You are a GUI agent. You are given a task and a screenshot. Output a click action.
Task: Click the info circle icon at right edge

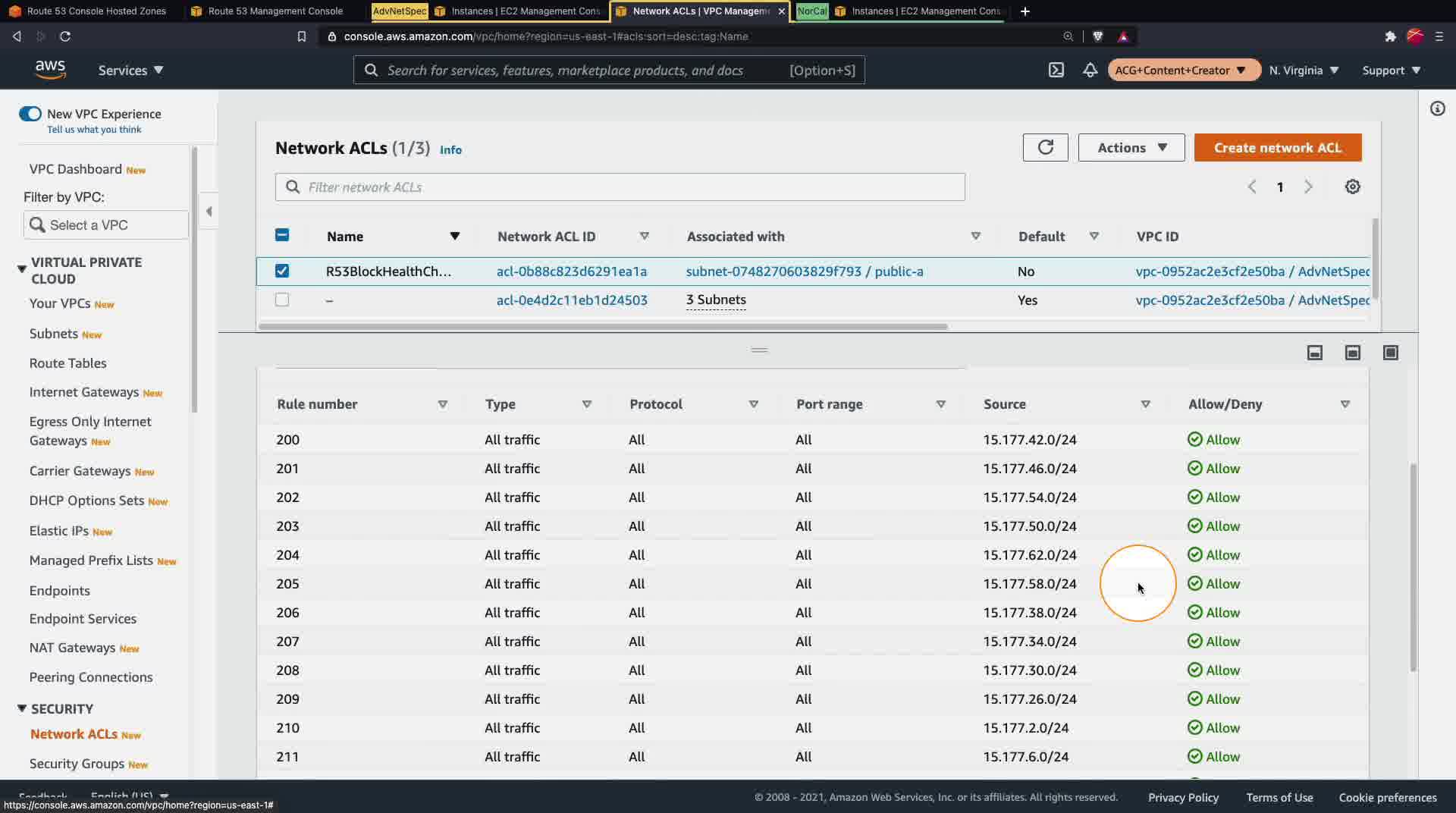pyautogui.click(x=1437, y=109)
